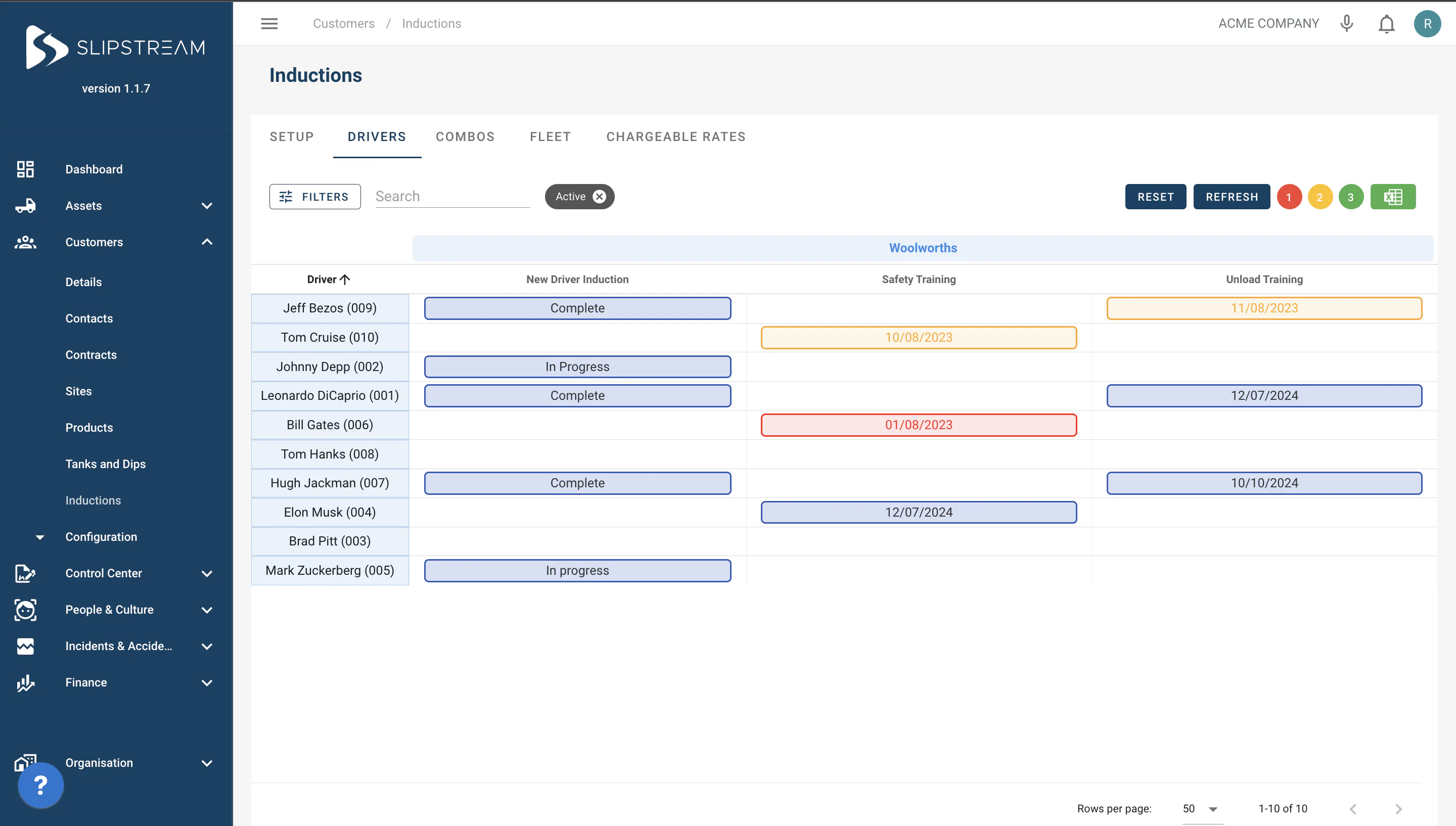Click the Dashboard grid icon
Viewport: 1456px width, 826px height.
point(25,169)
